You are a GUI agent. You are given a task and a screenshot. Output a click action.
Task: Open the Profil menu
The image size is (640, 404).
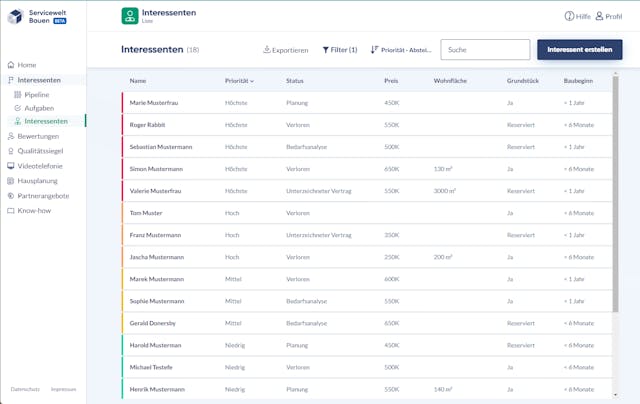608,16
